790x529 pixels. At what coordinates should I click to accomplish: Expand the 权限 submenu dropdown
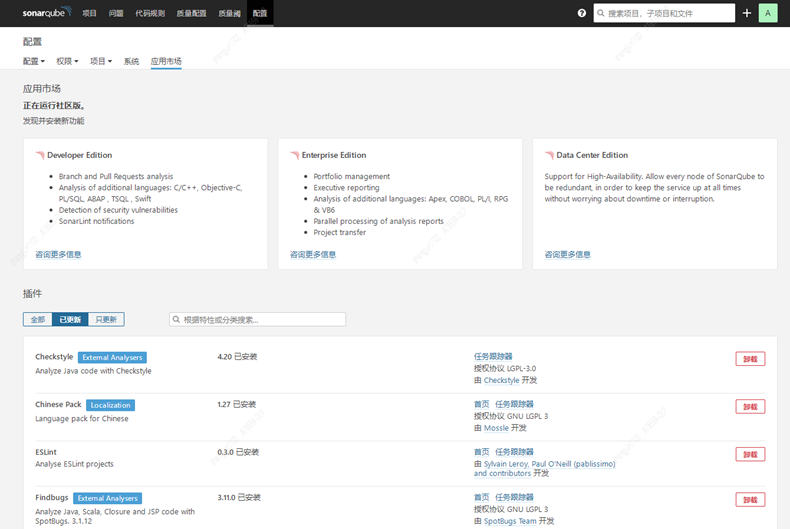pyautogui.click(x=67, y=61)
